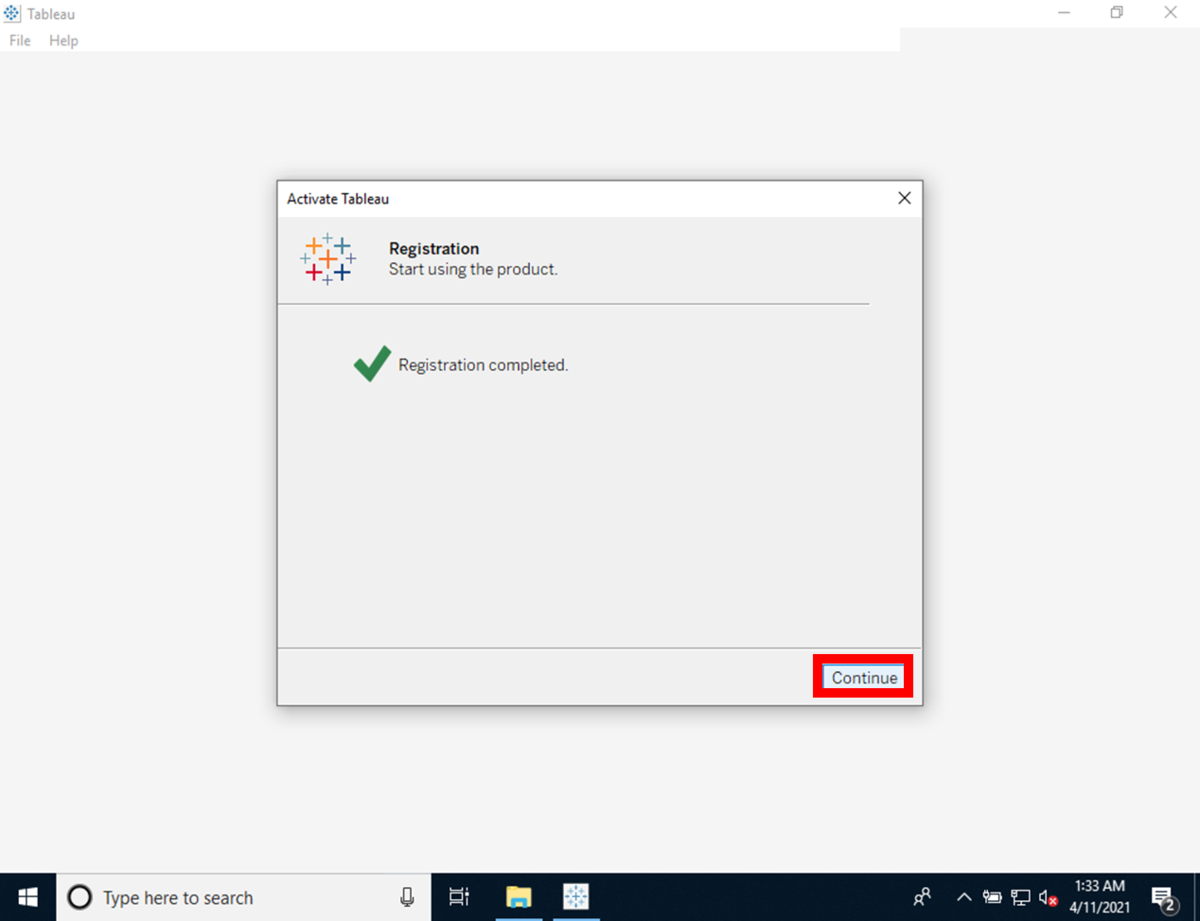Click the muted volume icon
The height and width of the screenshot is (921, 1200).
[x=1048, y=897]
